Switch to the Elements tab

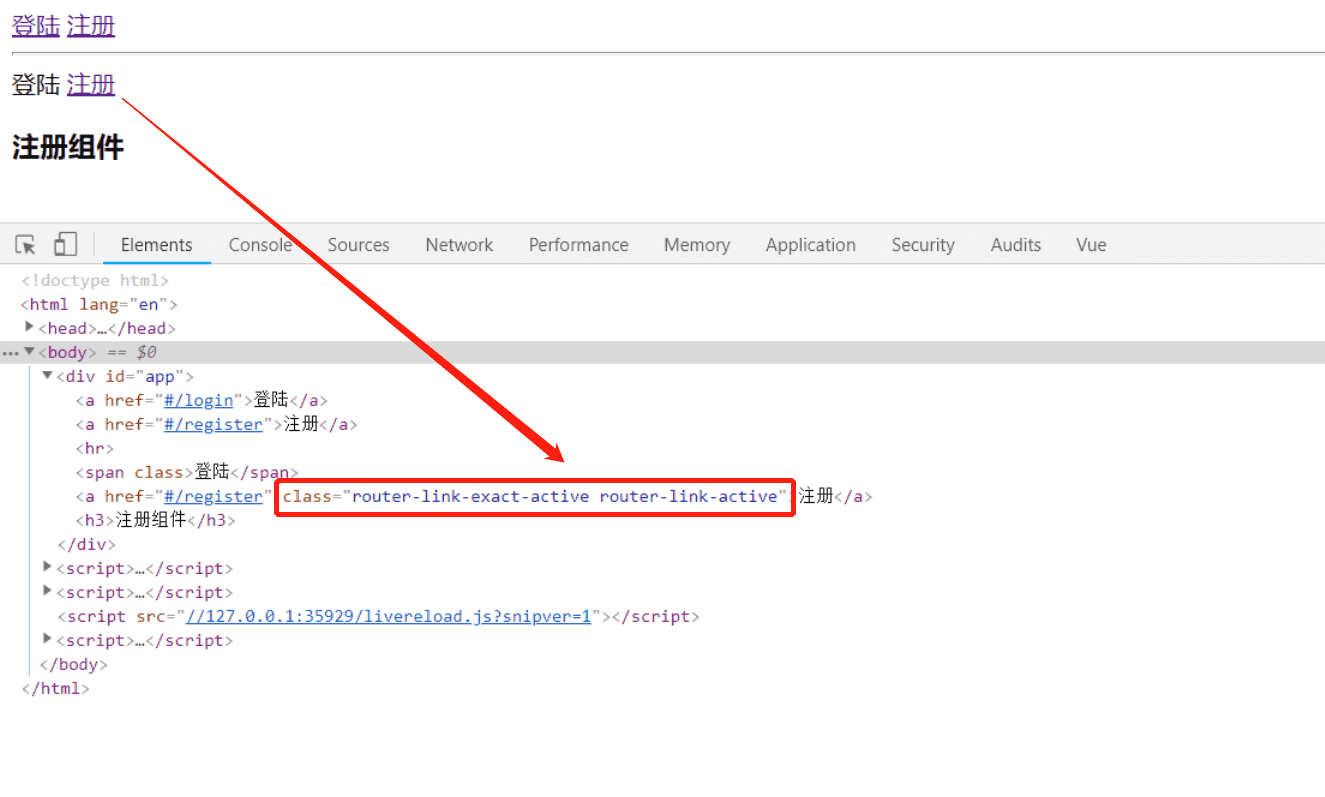[156, 245]
